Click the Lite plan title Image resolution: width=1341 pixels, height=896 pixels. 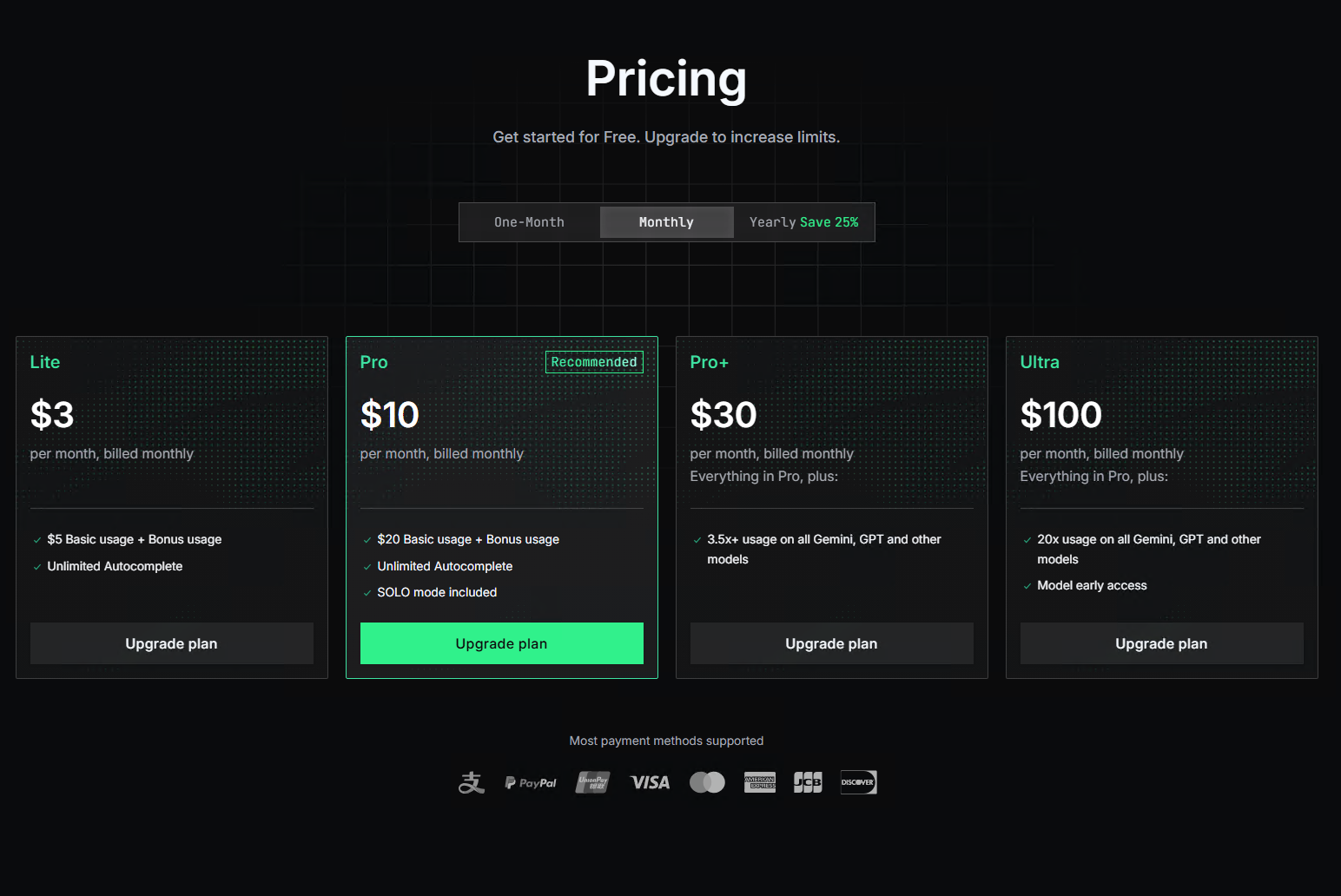[x=45, y=362]
